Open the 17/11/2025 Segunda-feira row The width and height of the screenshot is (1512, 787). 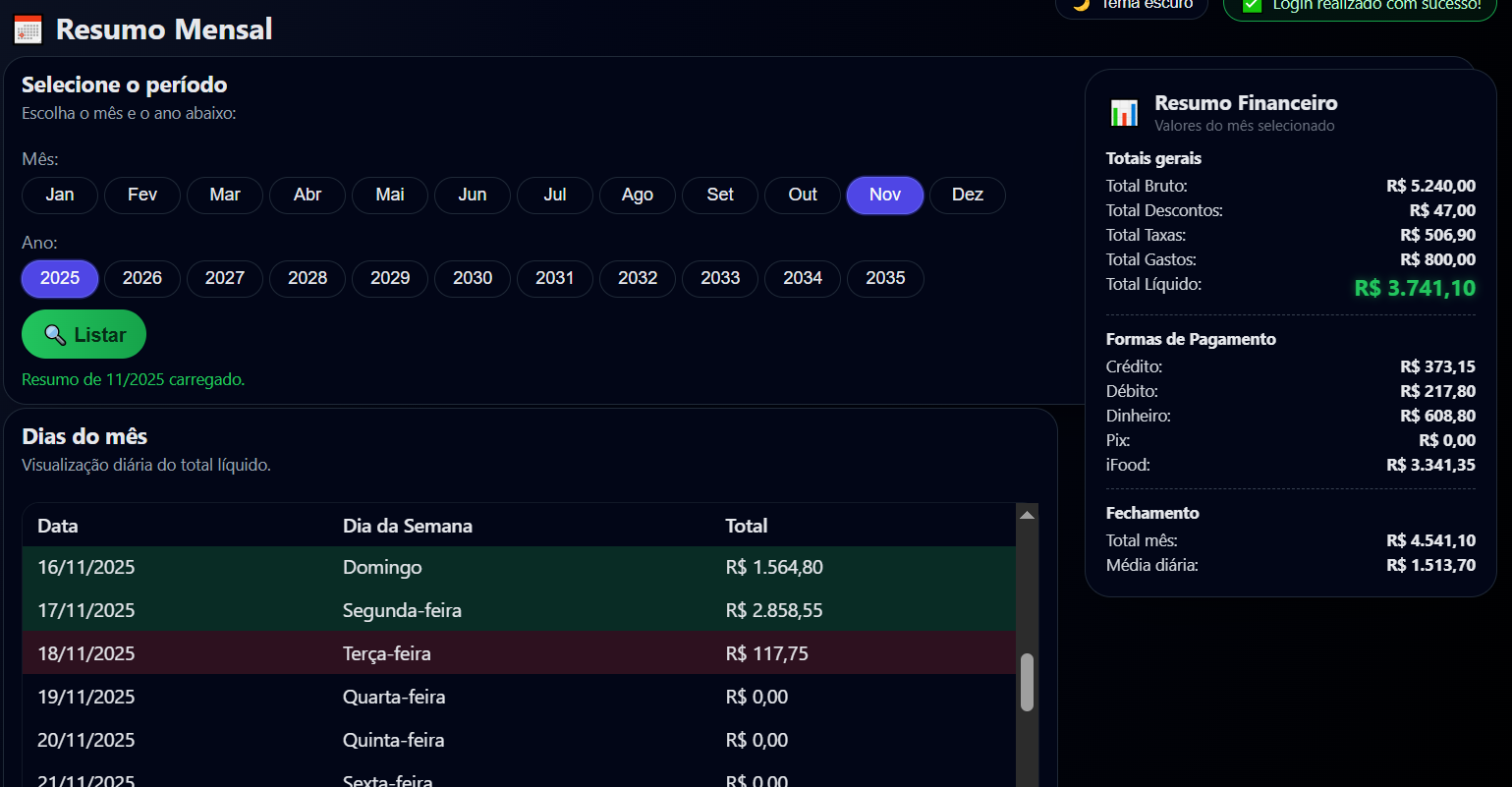pos(519,610)
